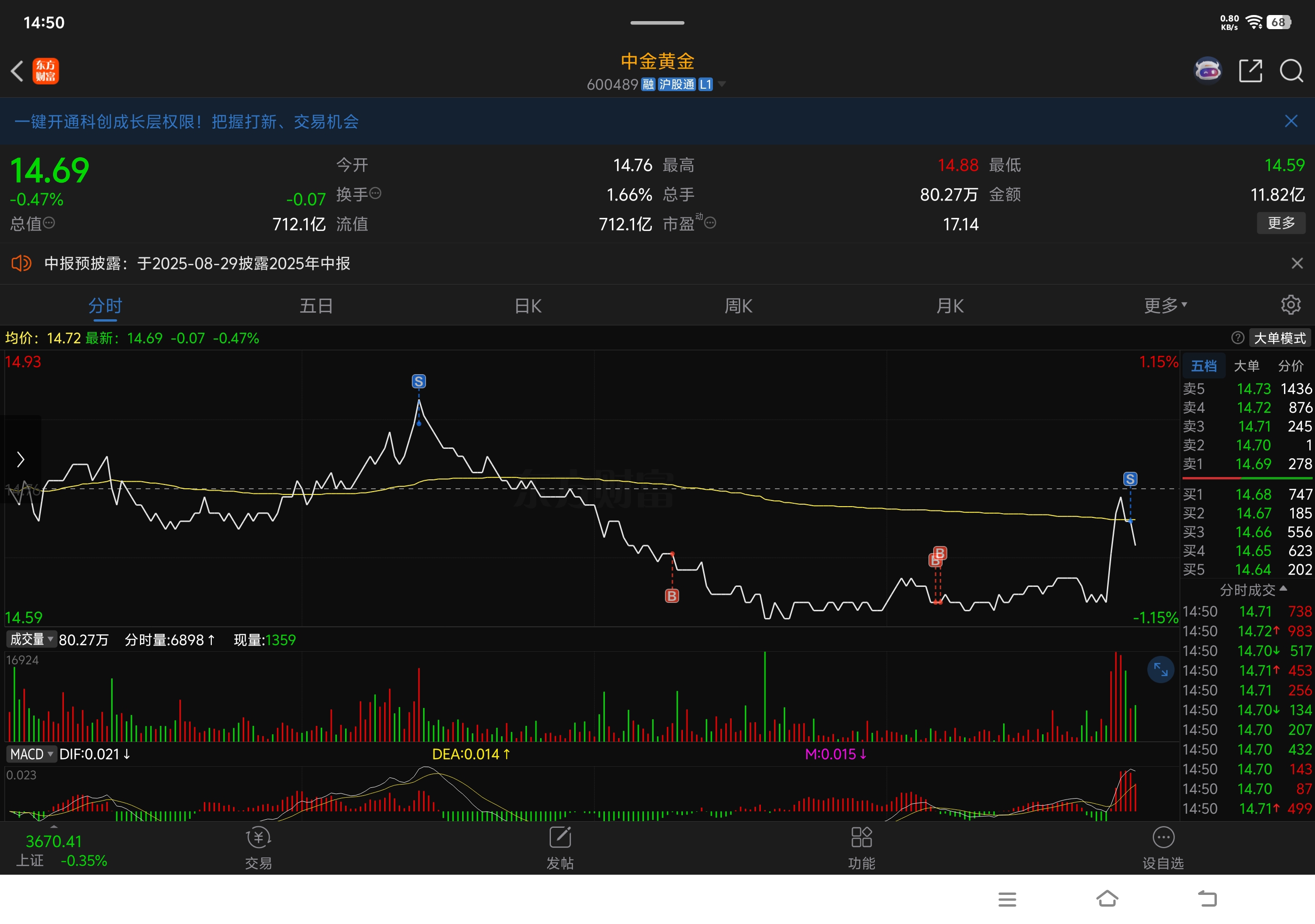Image resolution: width=1315 pixels, height=924 pixels.
Task: Tap the 总值 info icon
Action: click(x=49, y=223)
